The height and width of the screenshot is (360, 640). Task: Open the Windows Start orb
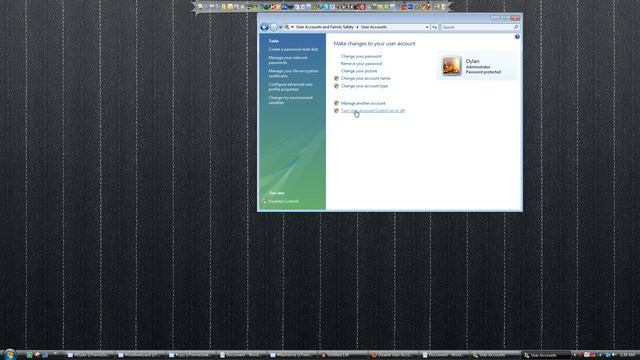pyautogui.click(x=9, y=354)
